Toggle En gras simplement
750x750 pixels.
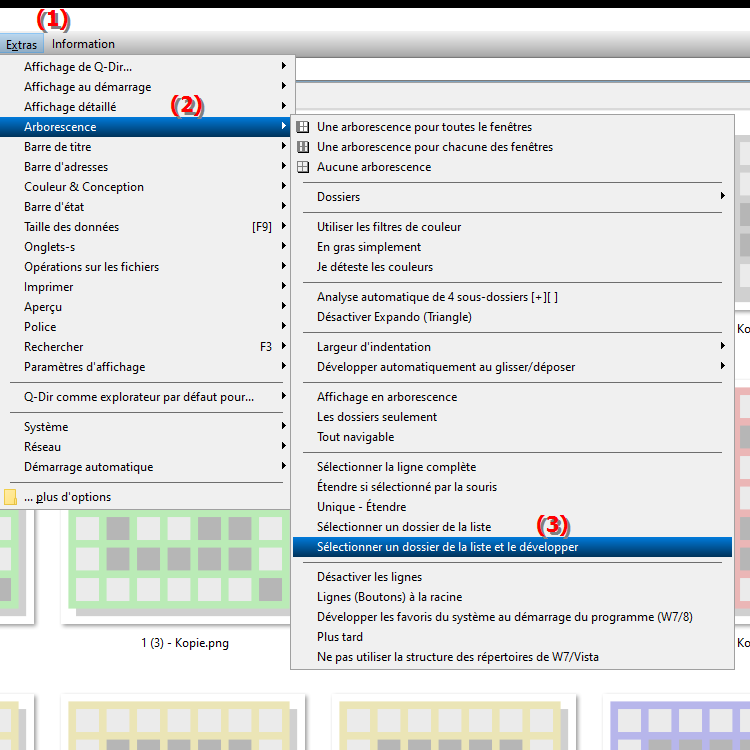coord(512,247)
